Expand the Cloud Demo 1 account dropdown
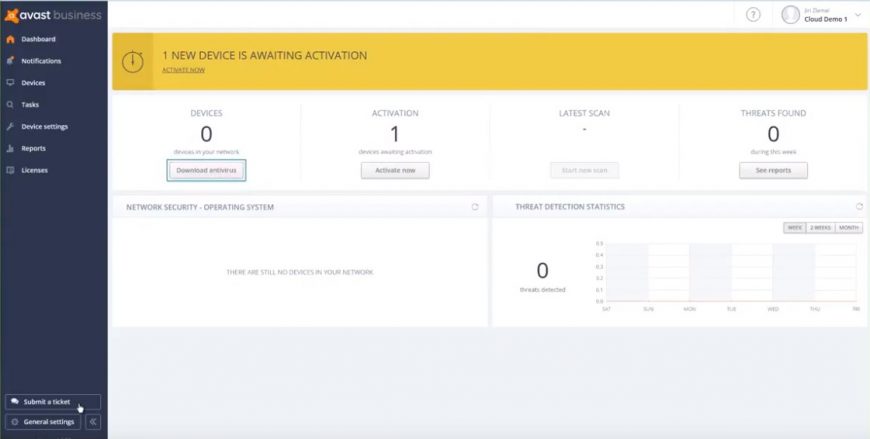The image size is (870, 439). coord(859,16)
